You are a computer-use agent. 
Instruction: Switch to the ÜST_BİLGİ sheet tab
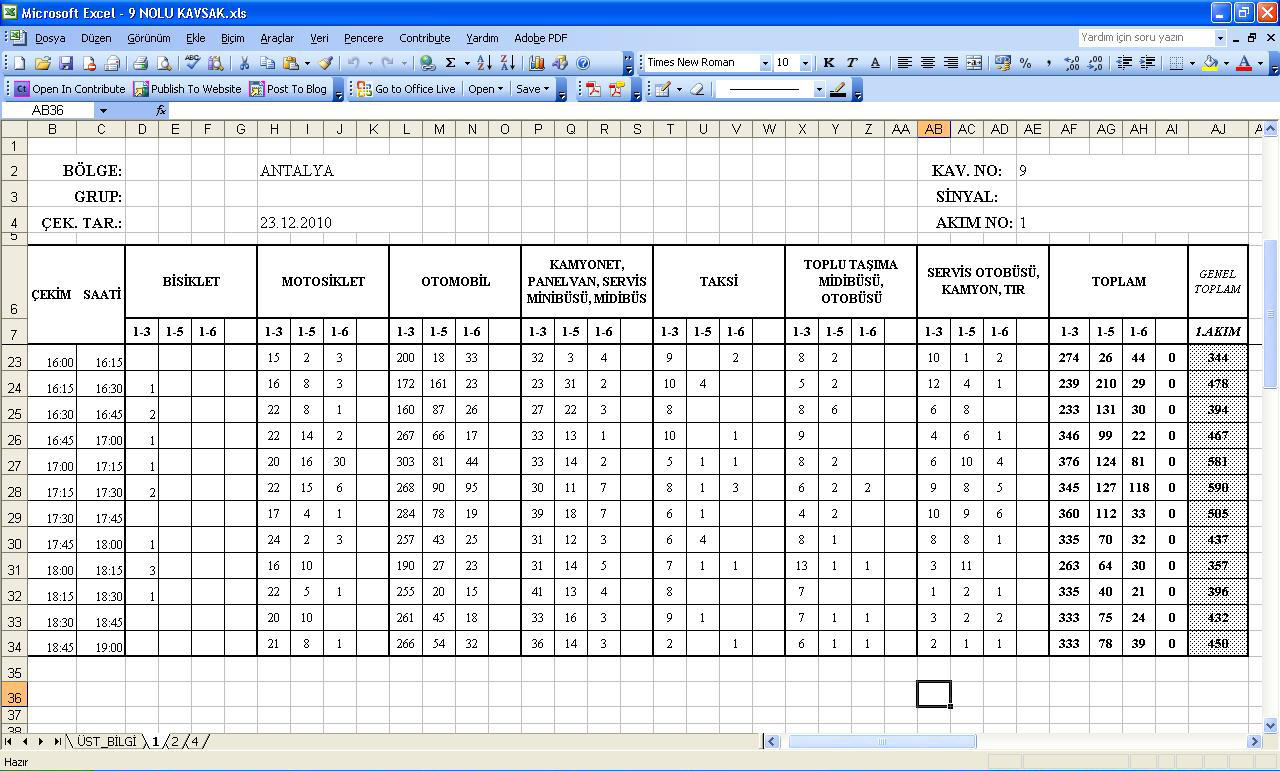pyautogui.click(x=106, y=742)
